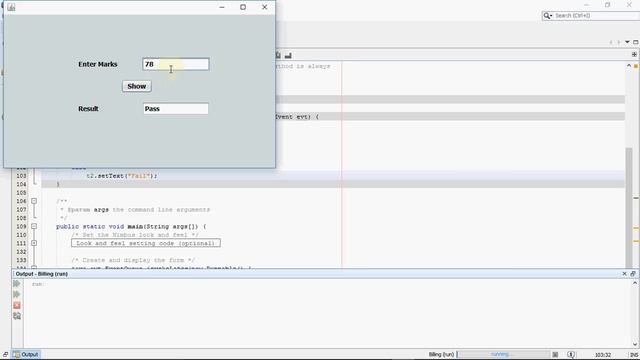The image size is (640, 360).
Task: Click the editor split plus icon
Action: click(x=634, y=55)
